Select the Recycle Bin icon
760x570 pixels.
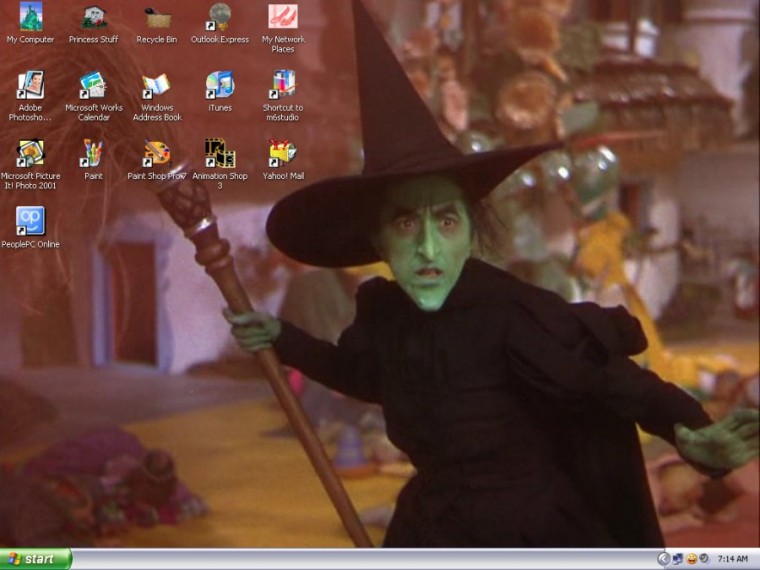157,23
